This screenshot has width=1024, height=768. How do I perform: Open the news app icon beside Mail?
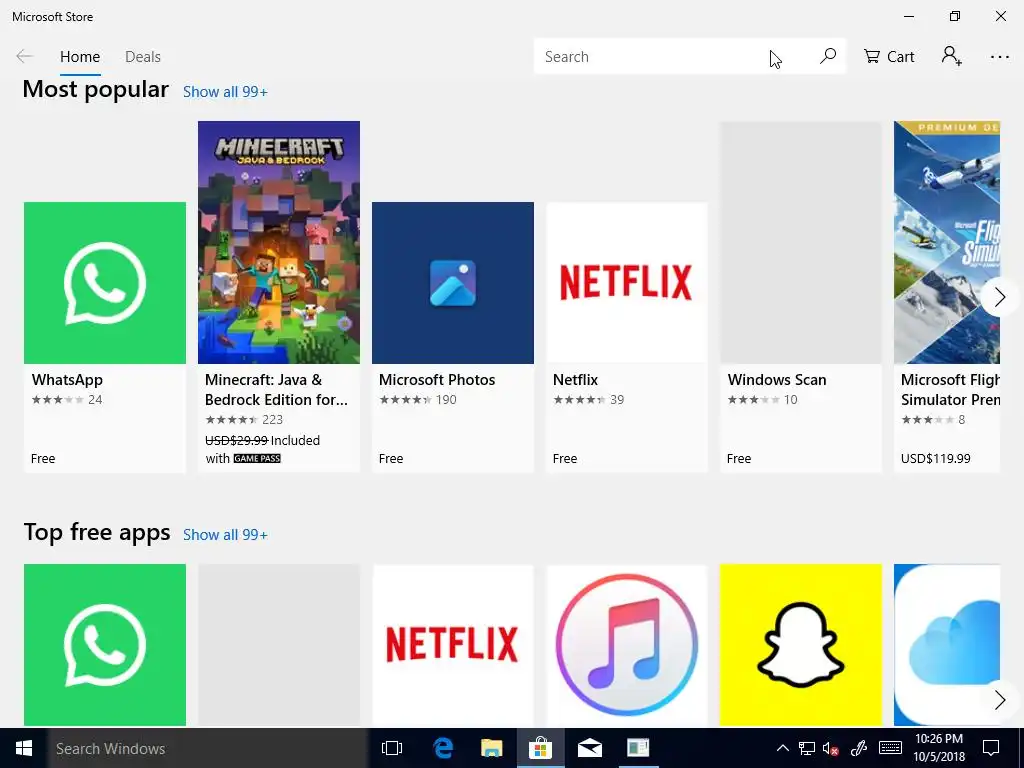(x=637, y=748)
